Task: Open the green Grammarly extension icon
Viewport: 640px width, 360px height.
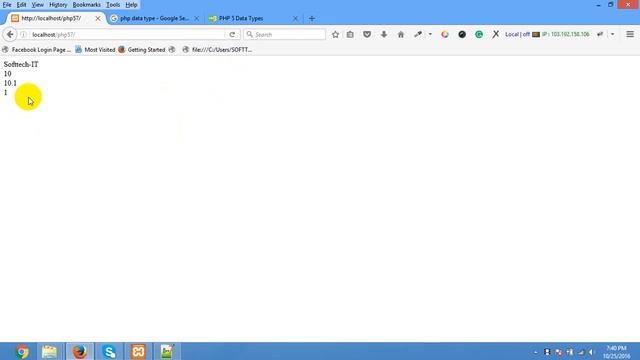Action: 479,35
